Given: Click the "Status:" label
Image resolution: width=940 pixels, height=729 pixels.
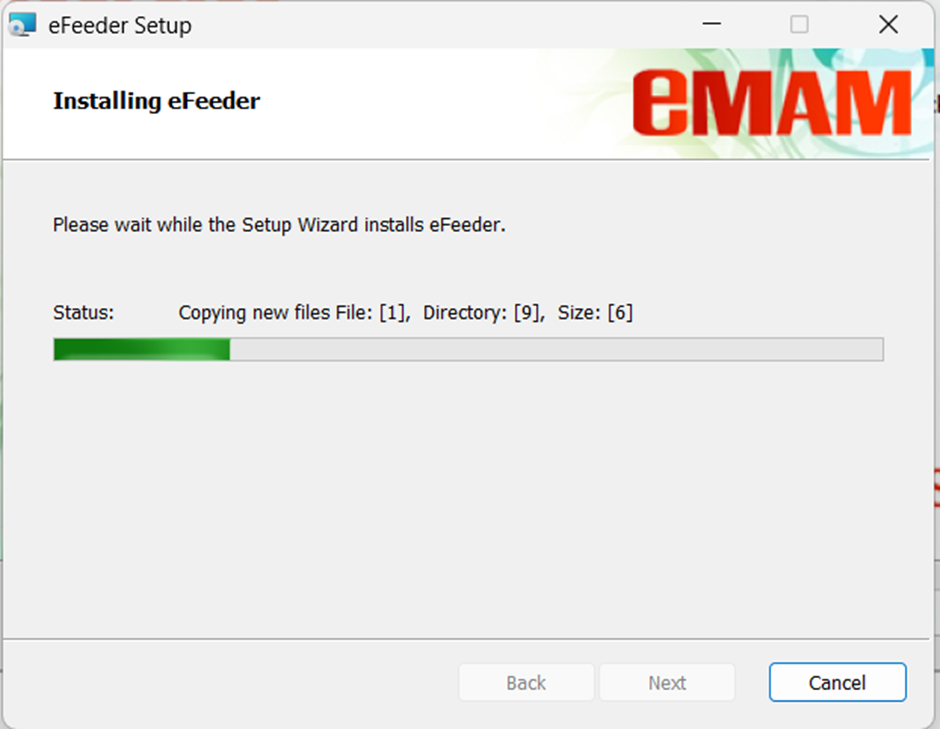Looking at the screenshot, I should click(83, 312).
